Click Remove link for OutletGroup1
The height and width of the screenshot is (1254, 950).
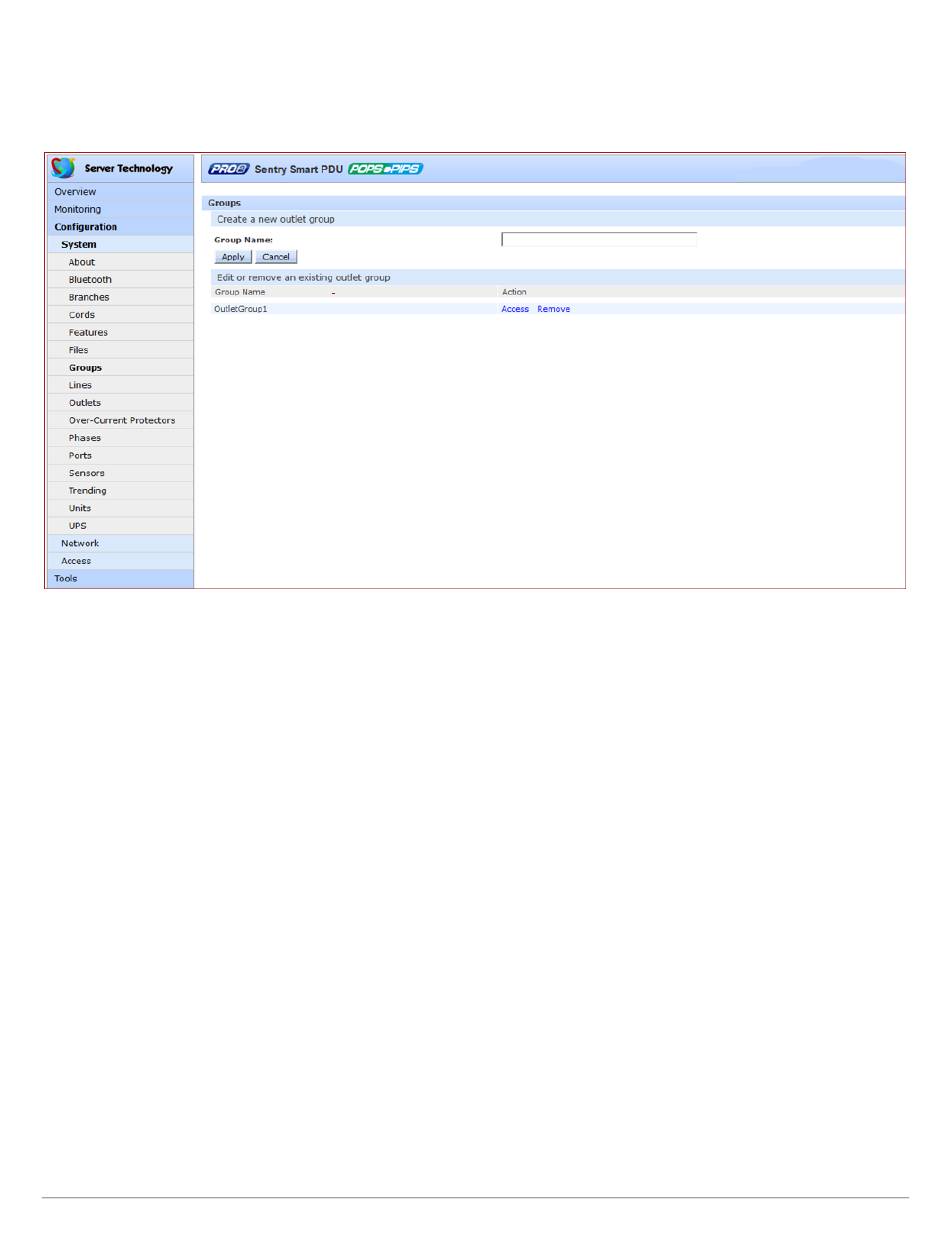pos(554,309)
